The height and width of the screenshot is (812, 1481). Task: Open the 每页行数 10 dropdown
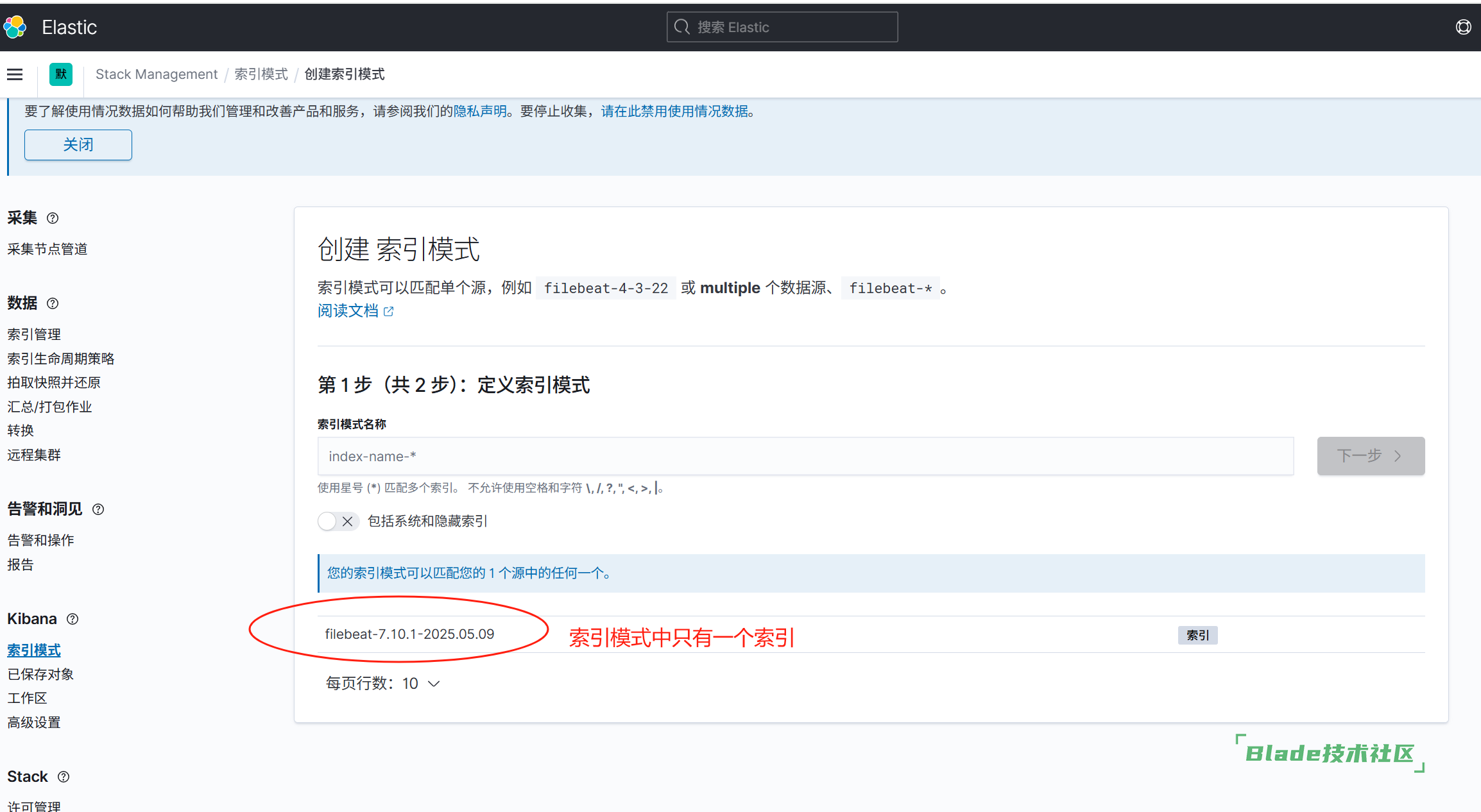tap(383, 683)
